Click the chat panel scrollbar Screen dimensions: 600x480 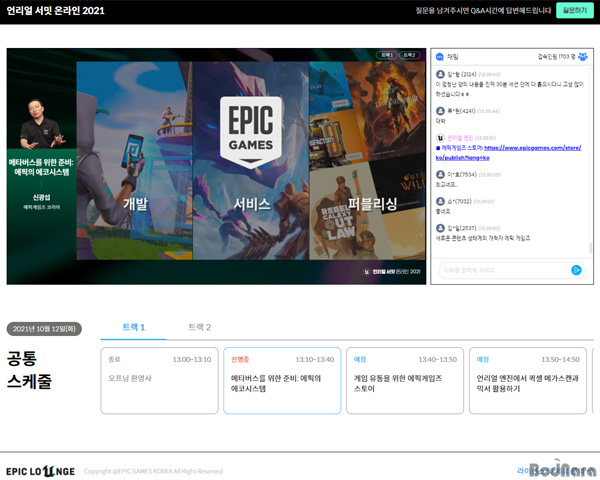[x=590, y=248]
